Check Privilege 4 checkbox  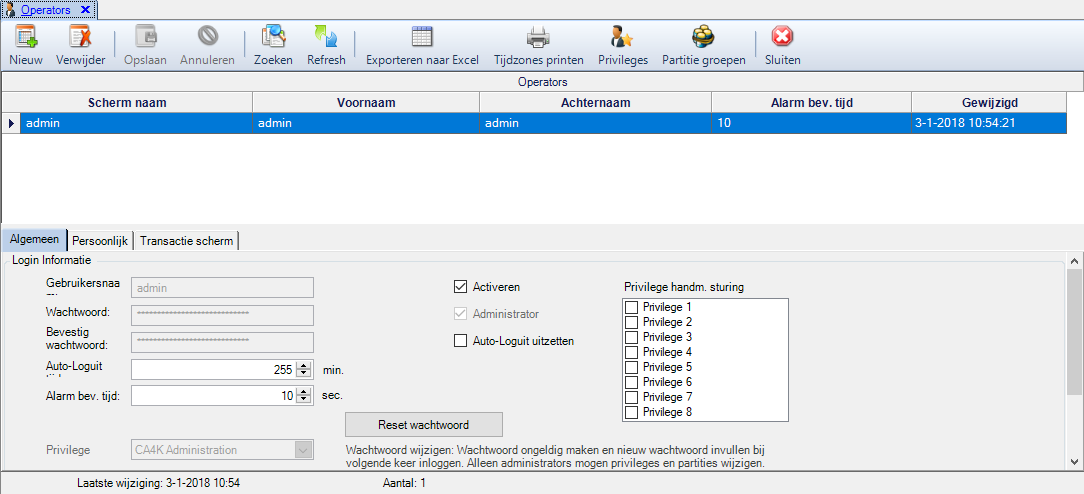click(x=632, y=352)
